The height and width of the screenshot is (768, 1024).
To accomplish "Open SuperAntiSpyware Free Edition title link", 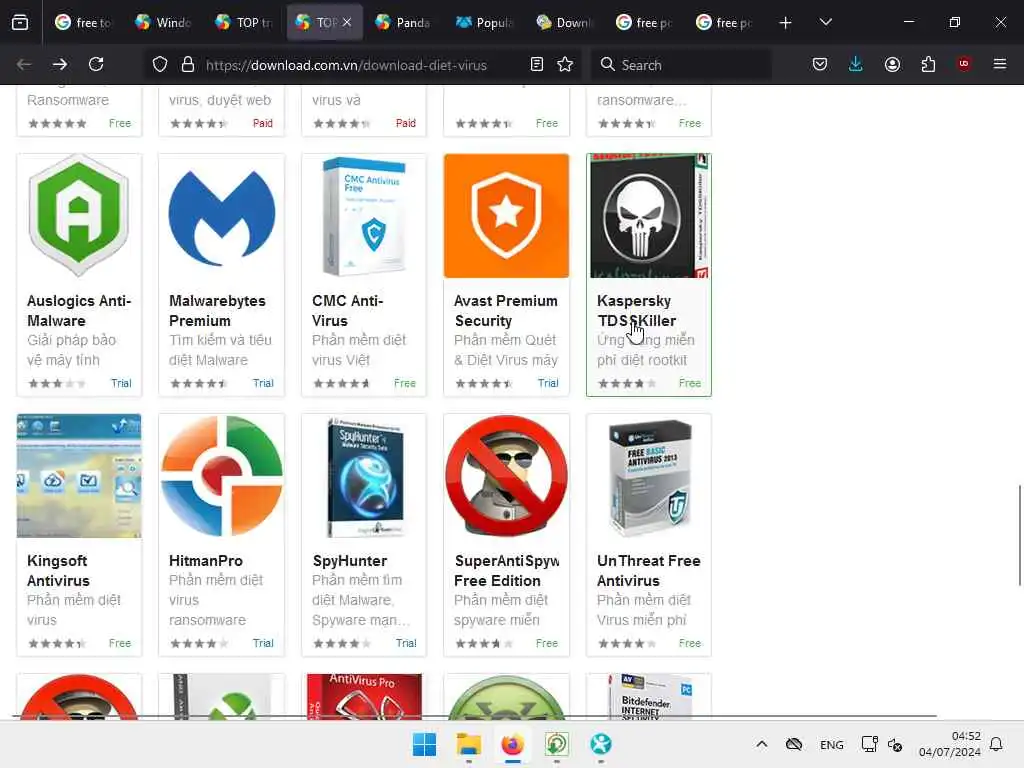I will [507, 571].
